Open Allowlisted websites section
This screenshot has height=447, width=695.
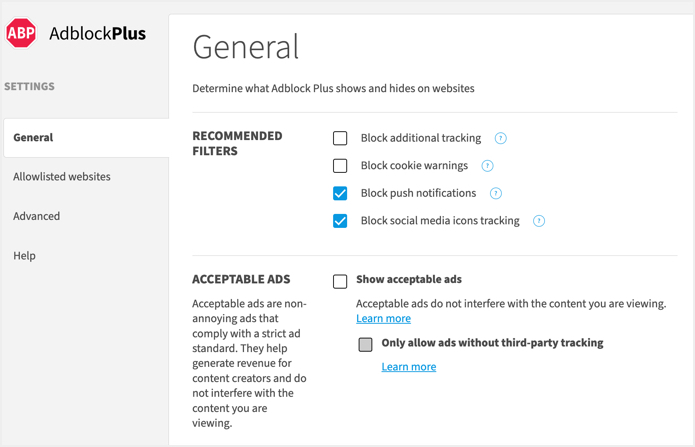pyautogui.click(x=62, y=177)
